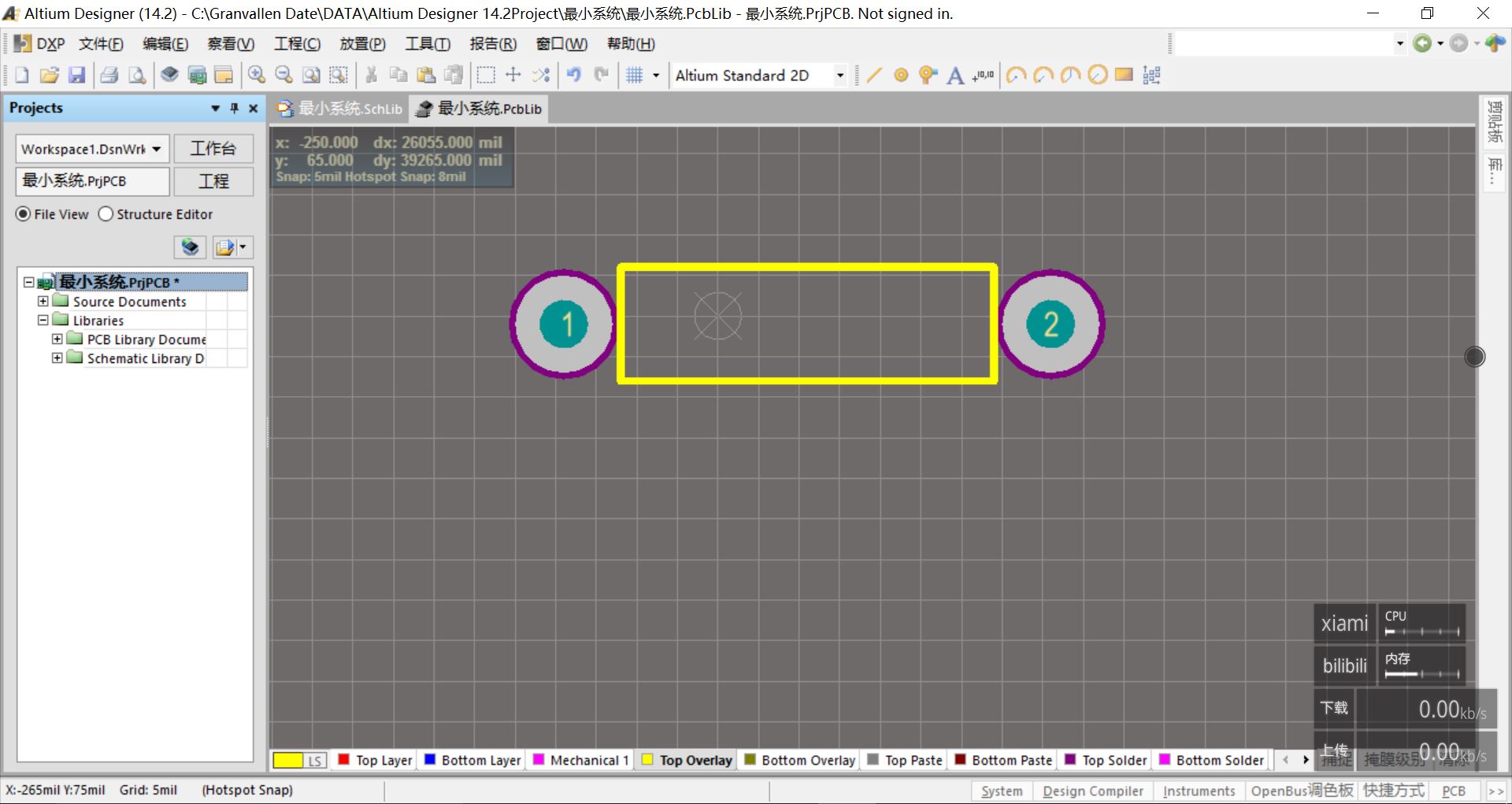Switch to the 最小系统.SchLib tab
Image resolution: width=1512 pixels, height=804 pixels.
pyautogui.click(x=340, y=109)
